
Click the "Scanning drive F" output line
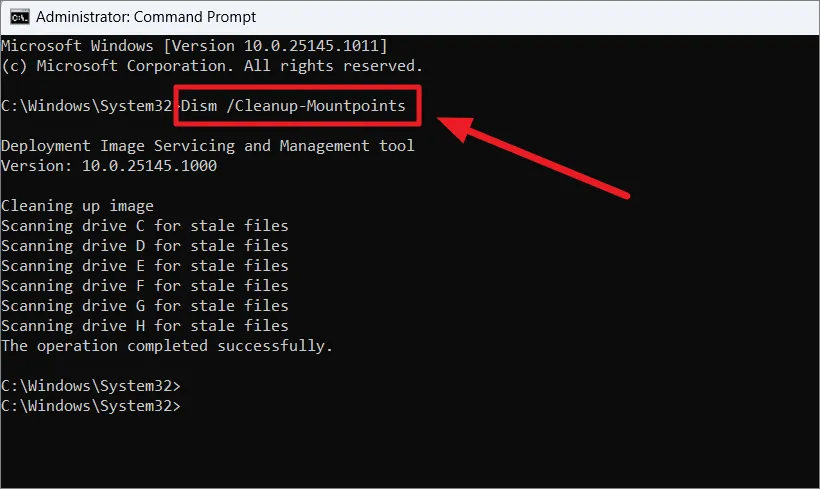(x=144, y=286)
